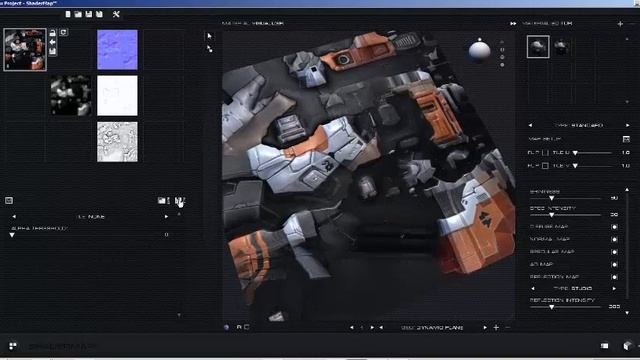Select the black and white displacement map thumbnail
This screenshot has width=640, height=360.
(x=71, y=96)
